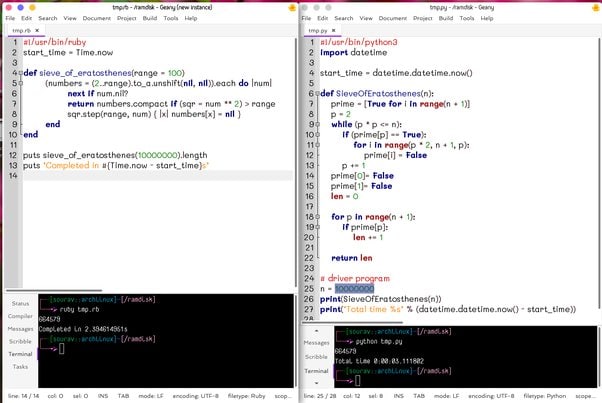The image size is (602, 403).
Task: Open Build menu in the Python window
Action: (446, 18)
